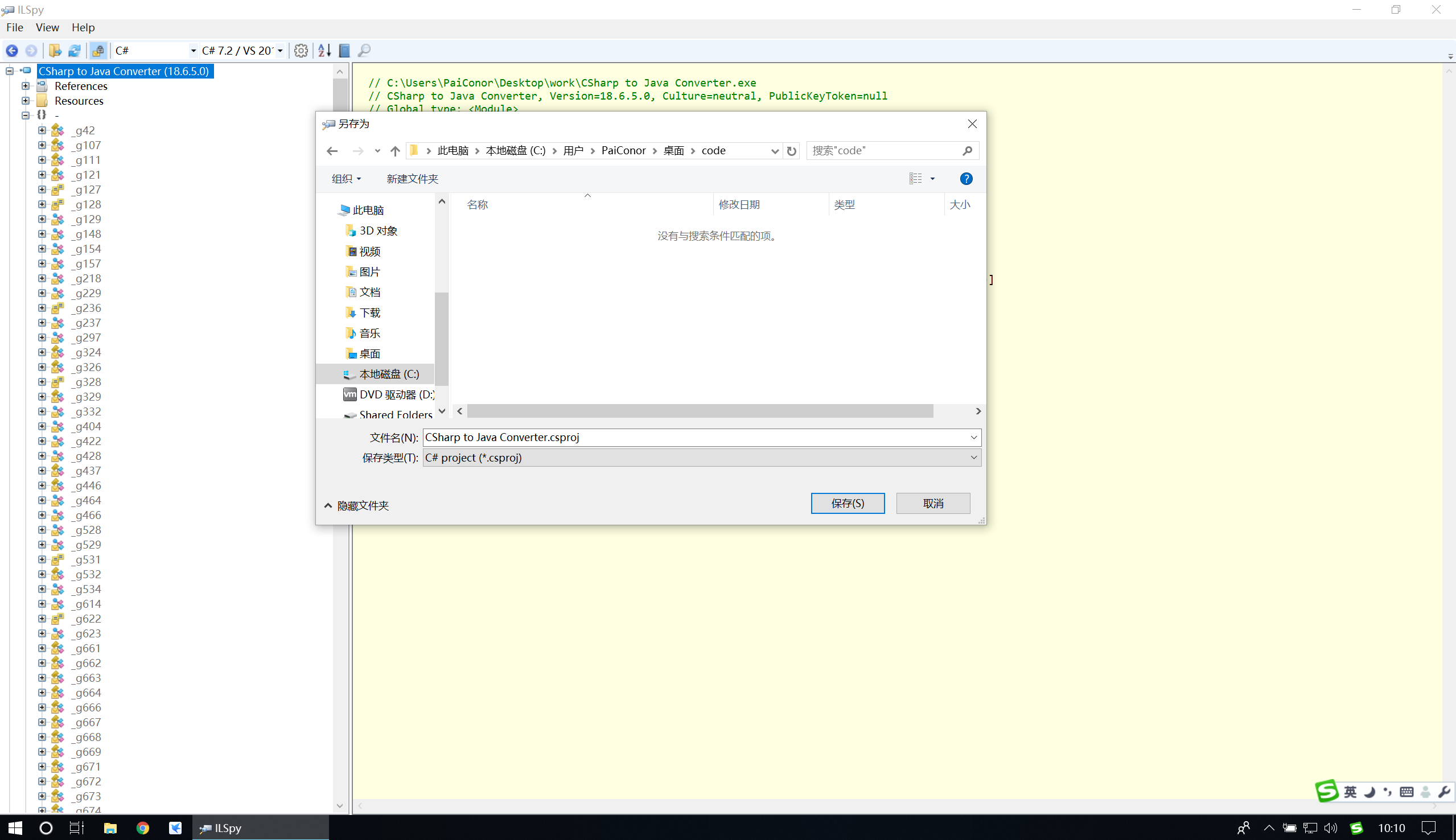1456x840 pixels.
Task: Select 此电脑 in the navigation pane
Action: click(x=368, y=210)
